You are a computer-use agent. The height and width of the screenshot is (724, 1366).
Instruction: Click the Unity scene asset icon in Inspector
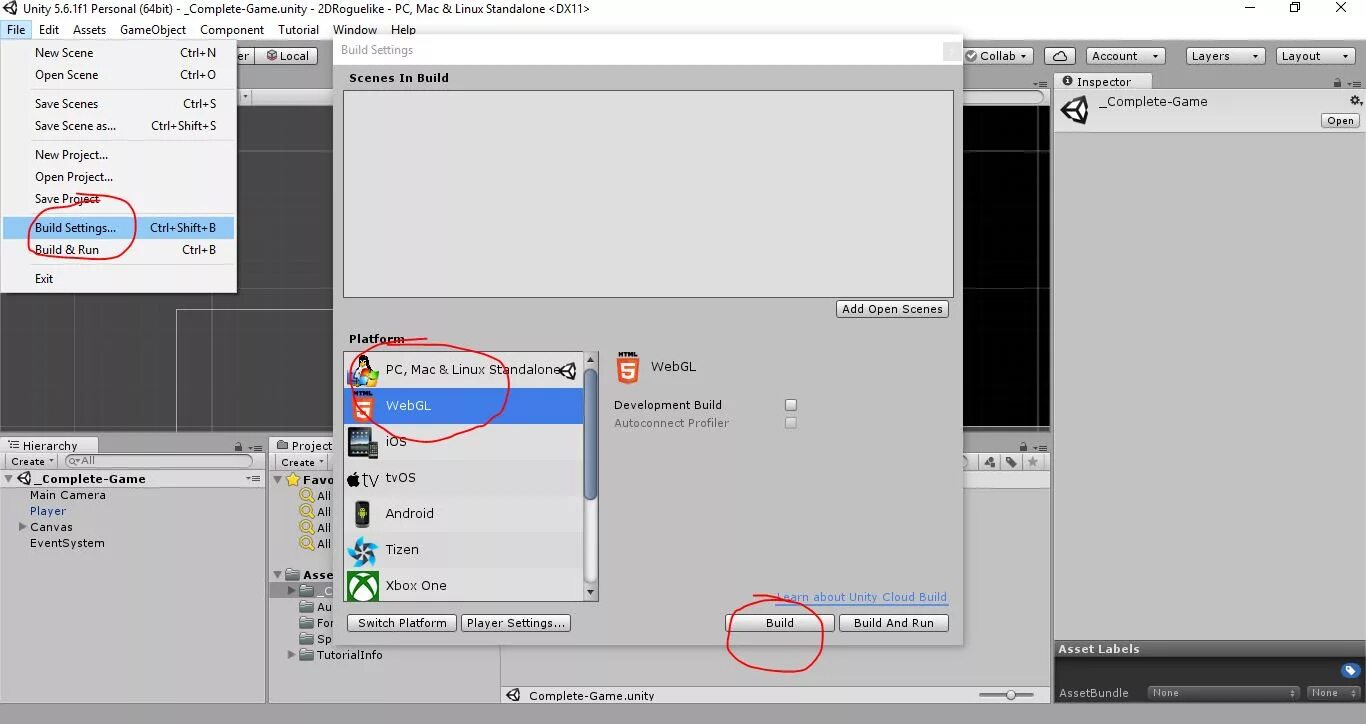point(1075,110)
